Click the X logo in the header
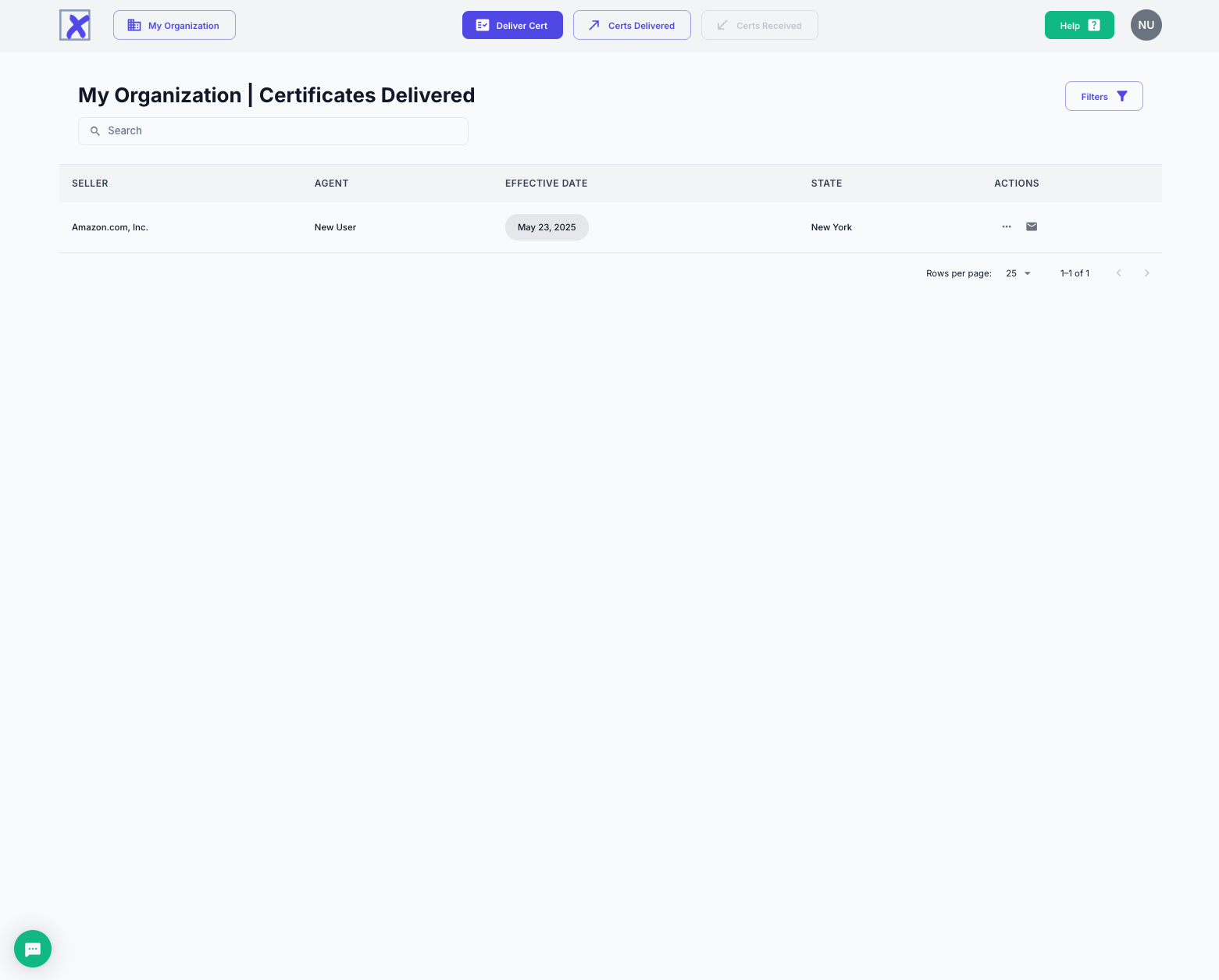 (75, 25)
